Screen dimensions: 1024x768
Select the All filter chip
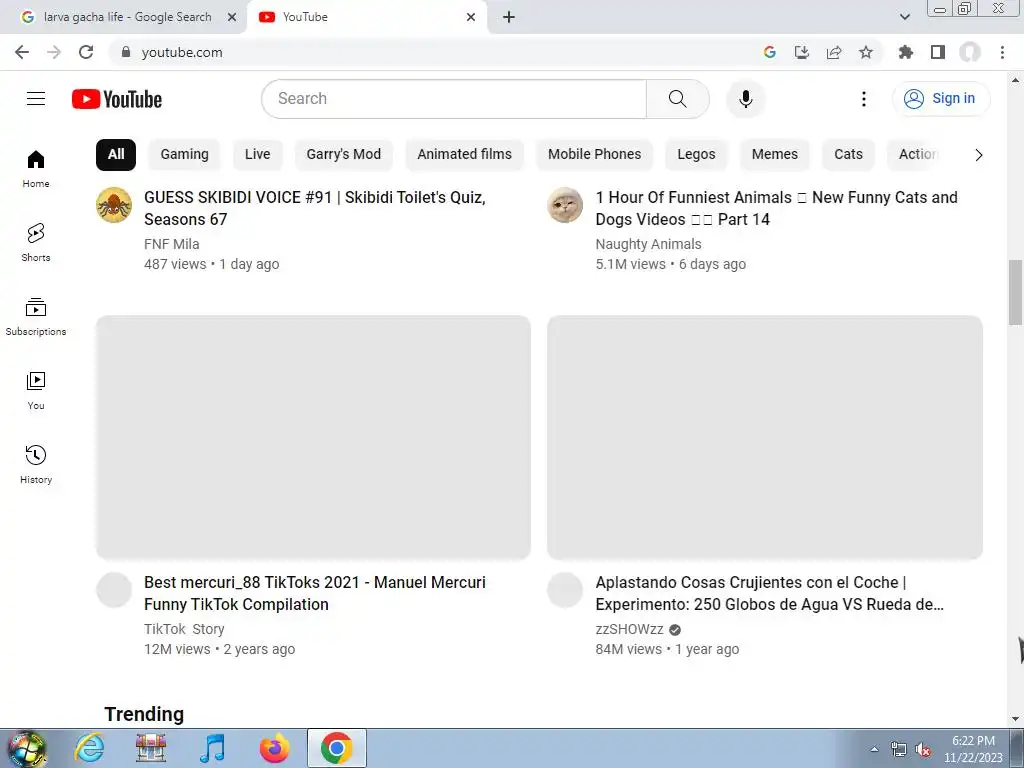116,155
